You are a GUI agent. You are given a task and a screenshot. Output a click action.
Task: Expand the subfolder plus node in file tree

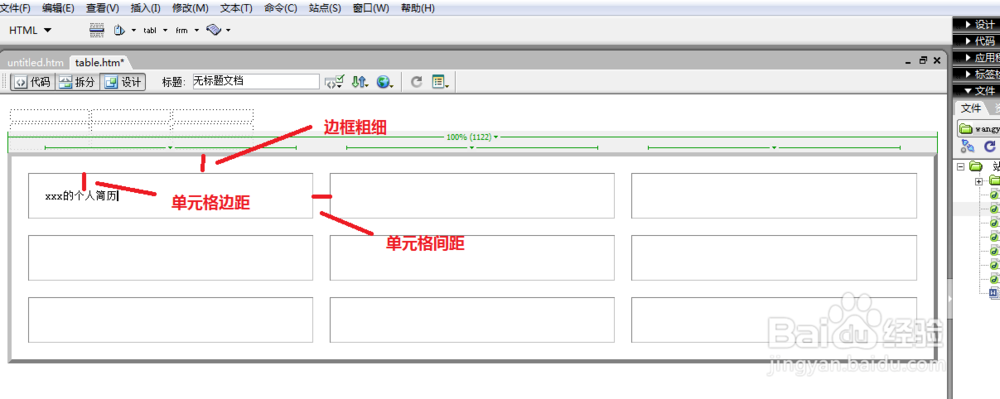tap(978, 182)
